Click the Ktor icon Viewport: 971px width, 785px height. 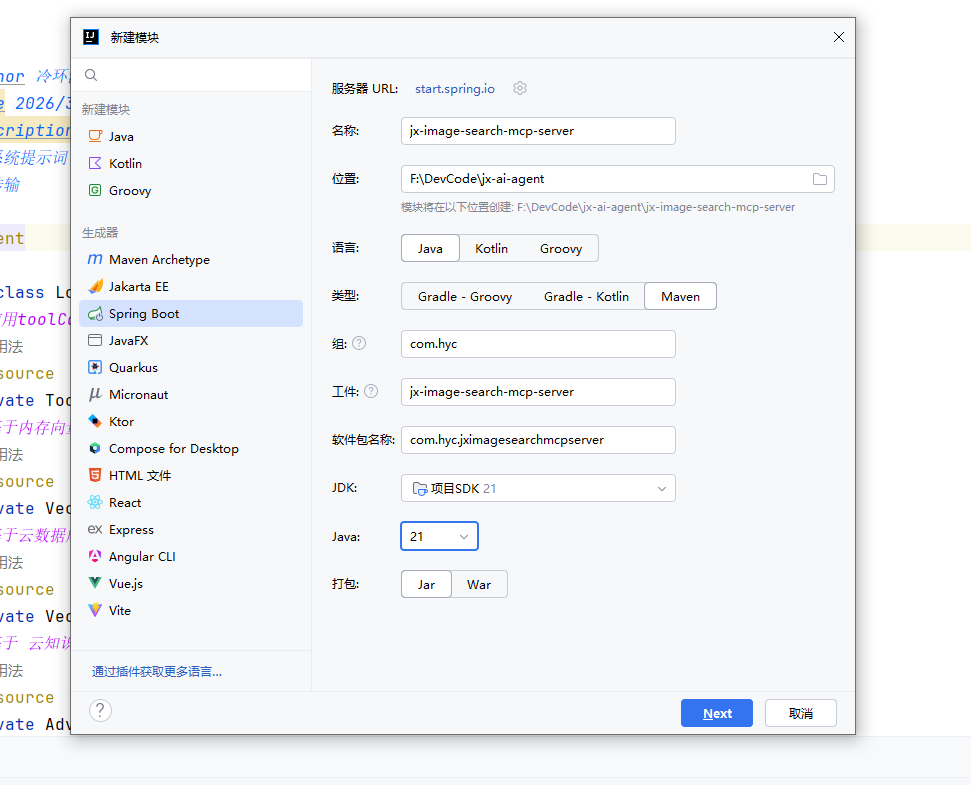(95, 422)
